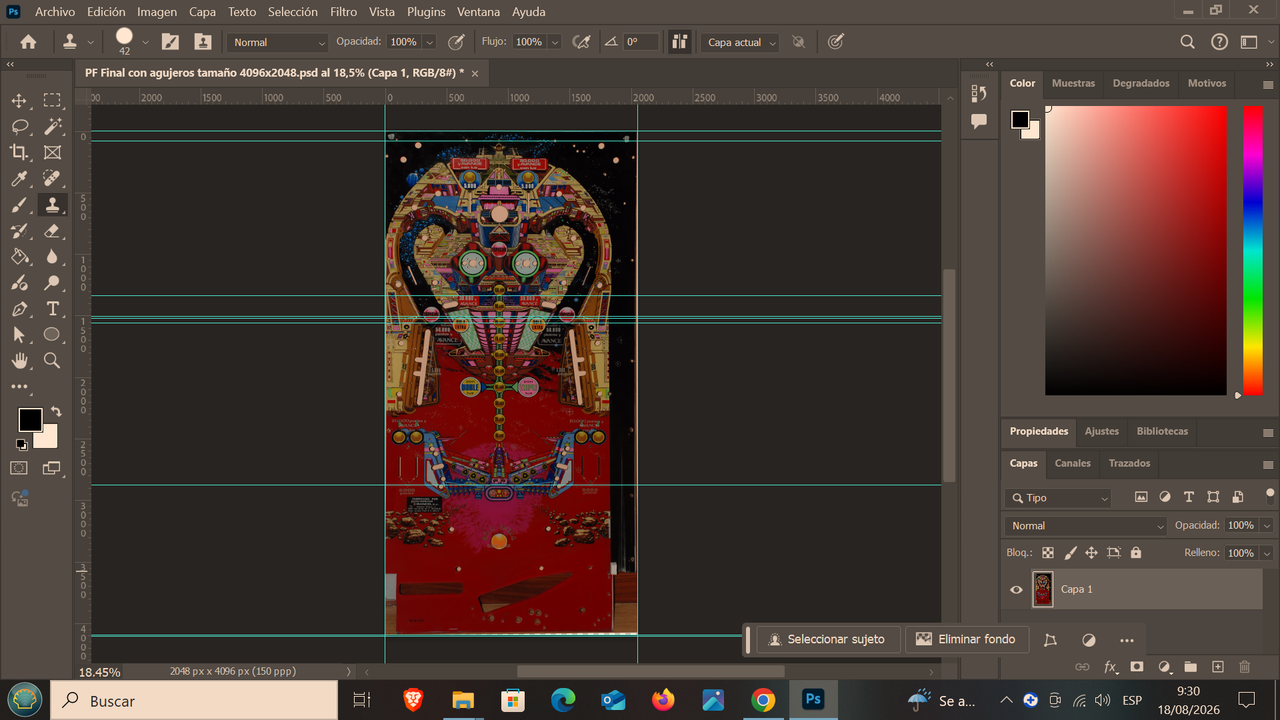Select the Dodge tool
This screenshot has height=720, width=1280.
point(52,283)
